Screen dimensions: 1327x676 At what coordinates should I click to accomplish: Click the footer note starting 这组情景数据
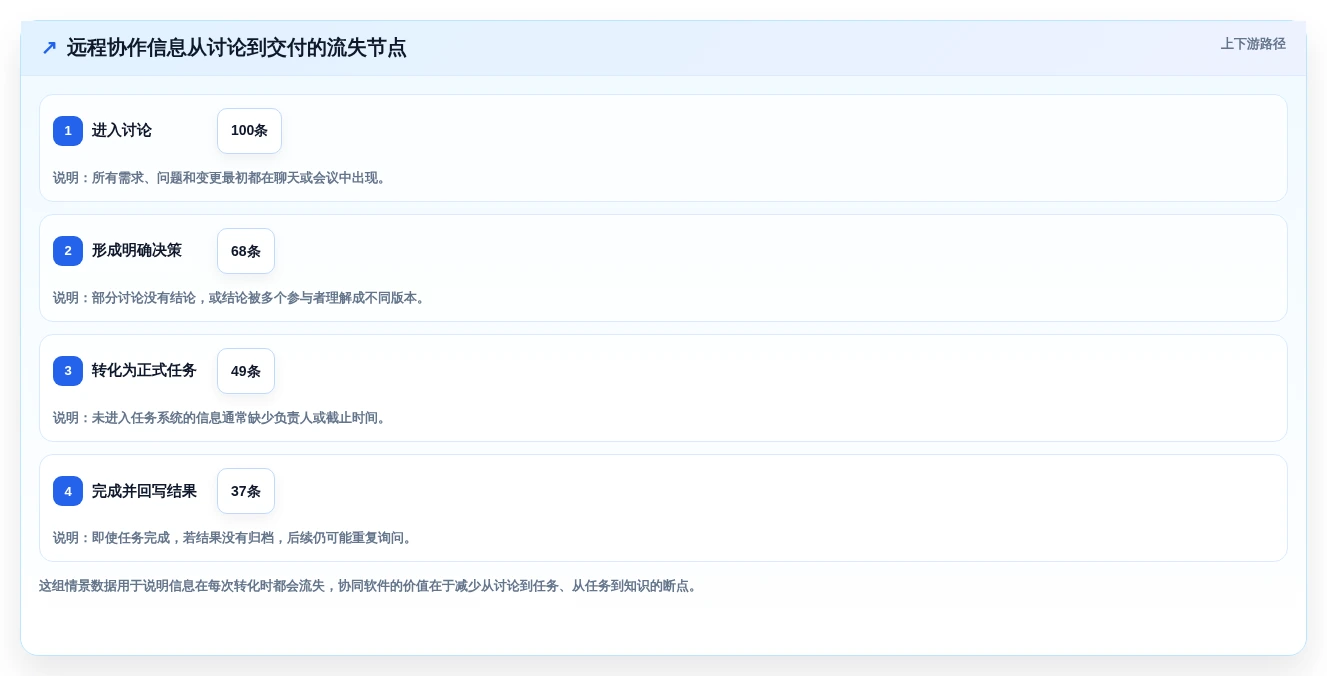coord(370,586)
